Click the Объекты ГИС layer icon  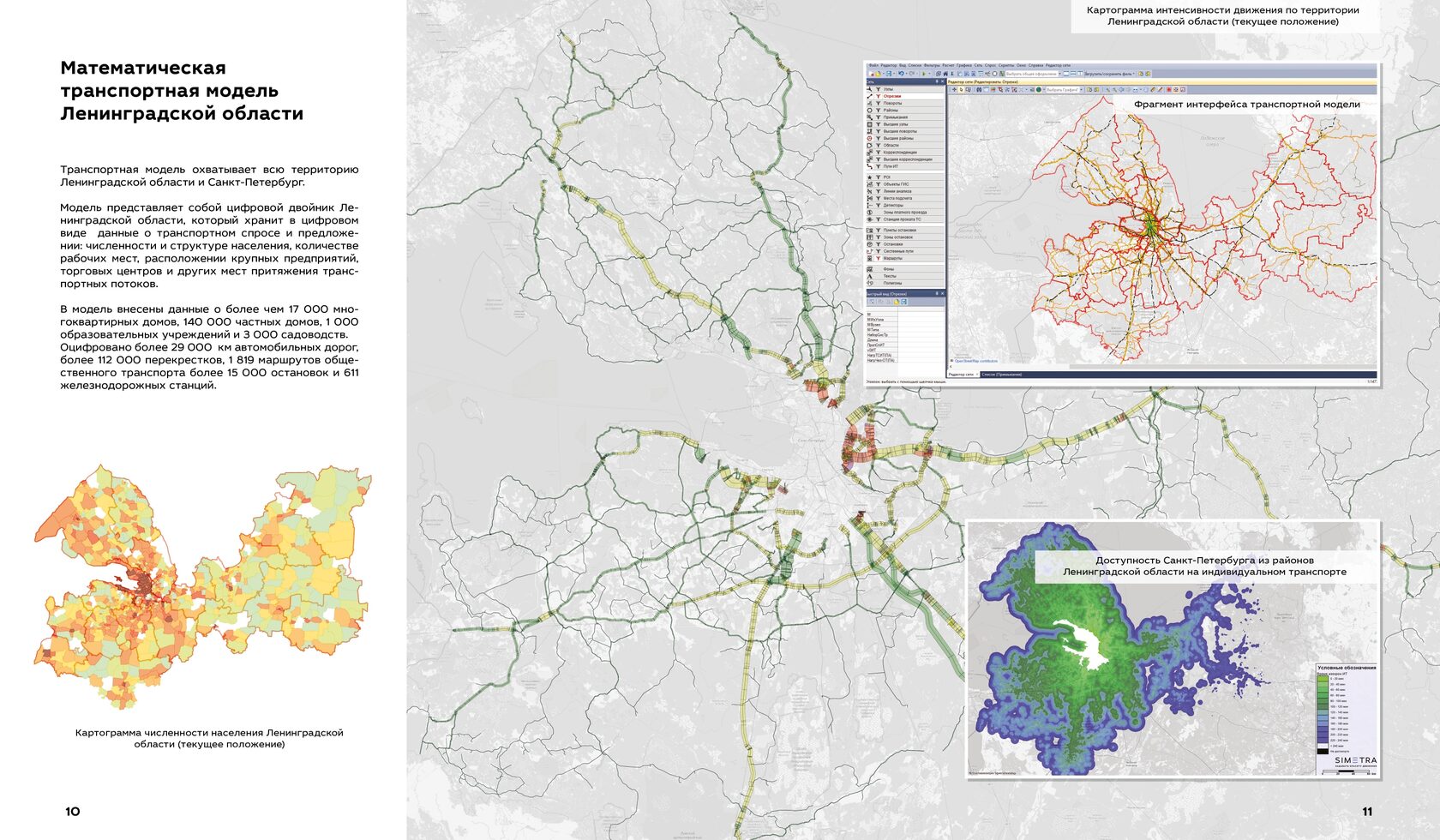point(869,184)
